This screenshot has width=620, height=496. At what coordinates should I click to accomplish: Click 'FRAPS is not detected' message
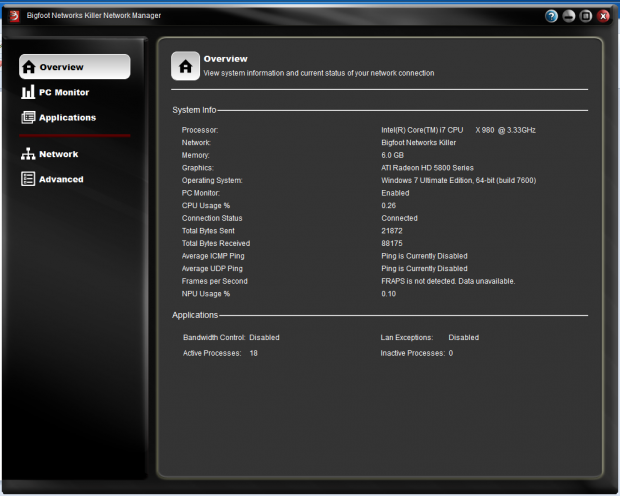click(x=448, y=281)
